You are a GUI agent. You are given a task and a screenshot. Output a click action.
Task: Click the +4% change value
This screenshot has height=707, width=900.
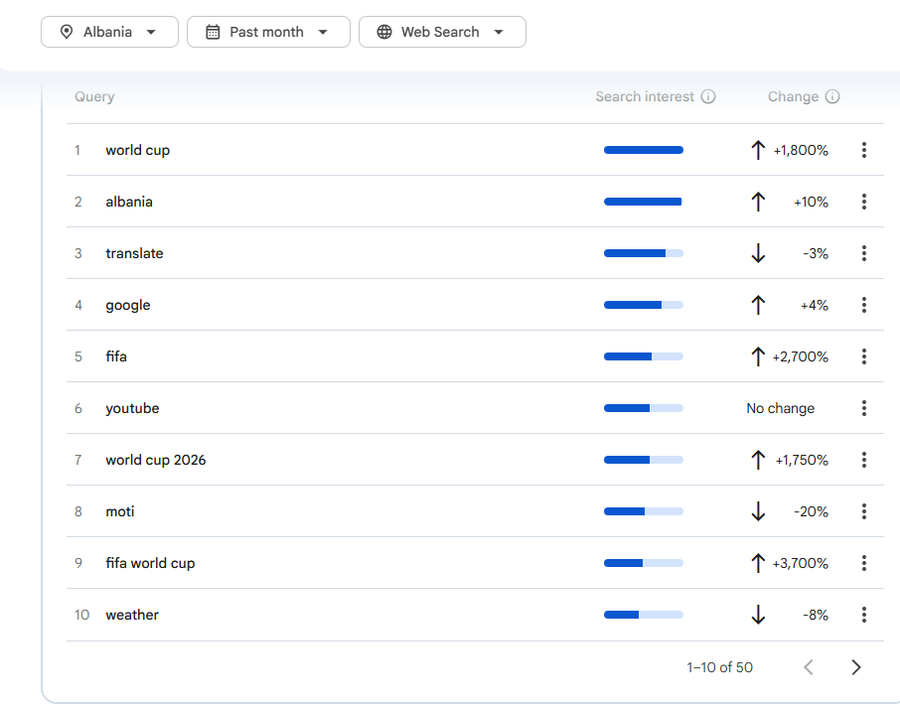[814, 305]
